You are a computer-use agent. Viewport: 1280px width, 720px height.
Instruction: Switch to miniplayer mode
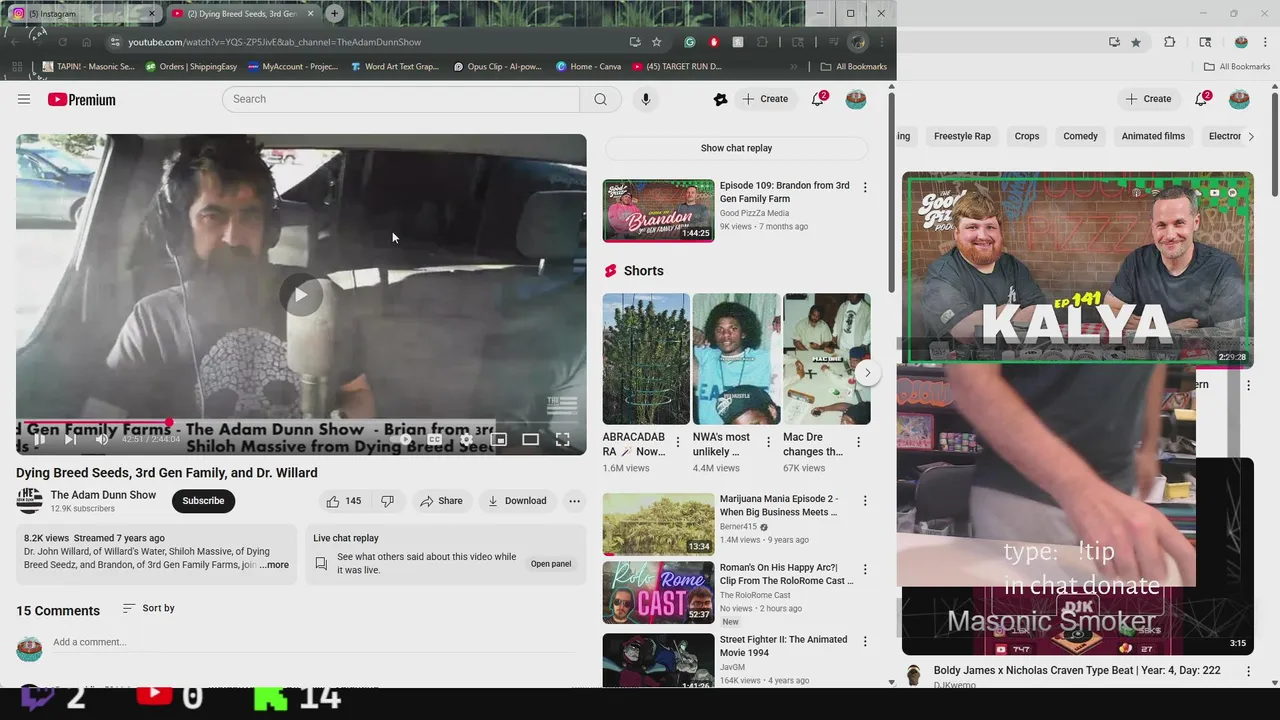pos(499,439)
